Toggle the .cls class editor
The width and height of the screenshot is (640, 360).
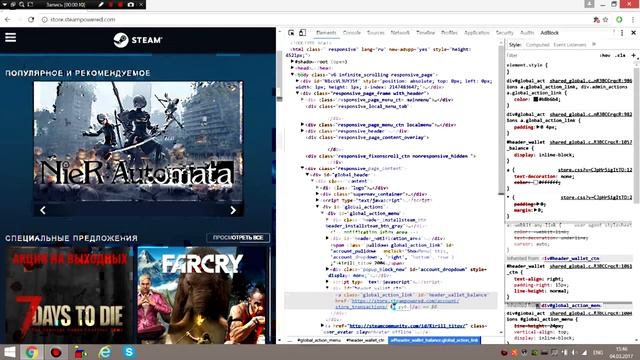point(620,55)
